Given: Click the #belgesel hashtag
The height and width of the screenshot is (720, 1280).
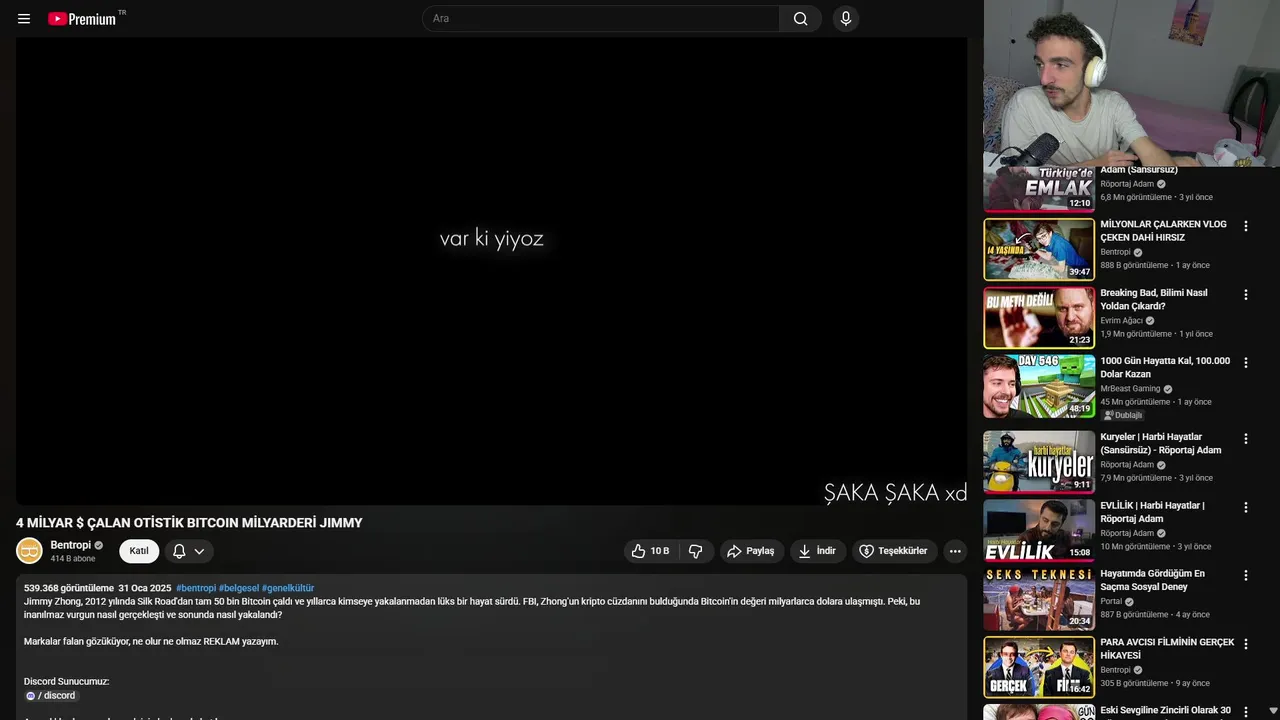Looking at the screenshot, I should (239, 588).
